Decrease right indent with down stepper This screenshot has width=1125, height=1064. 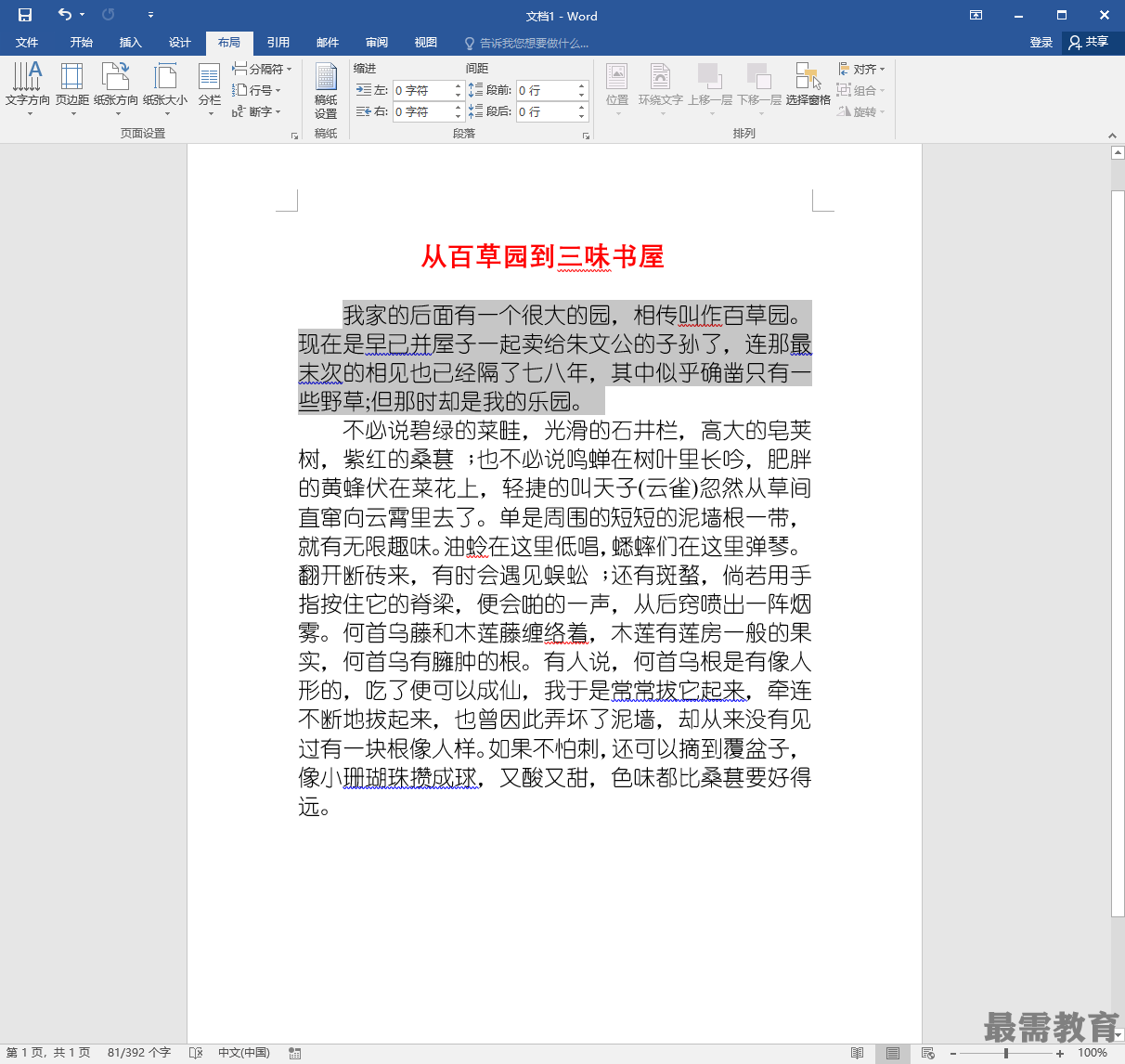[x=458, y=116]
